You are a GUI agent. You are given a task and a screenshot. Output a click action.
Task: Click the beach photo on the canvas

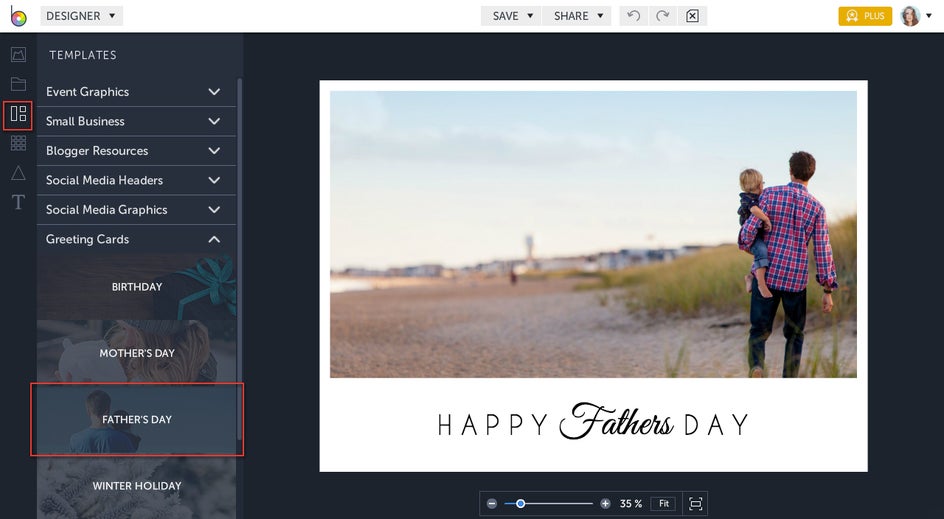[x=593, y=234]
